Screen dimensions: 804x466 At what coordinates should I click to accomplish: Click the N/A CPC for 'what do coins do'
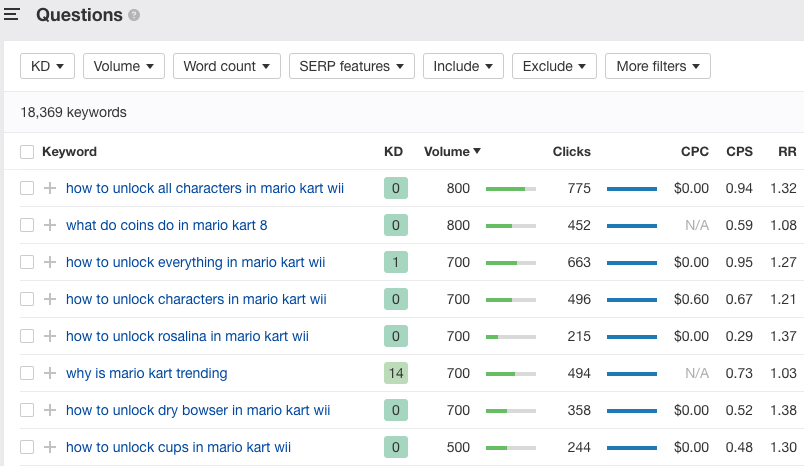pos(697,225)
